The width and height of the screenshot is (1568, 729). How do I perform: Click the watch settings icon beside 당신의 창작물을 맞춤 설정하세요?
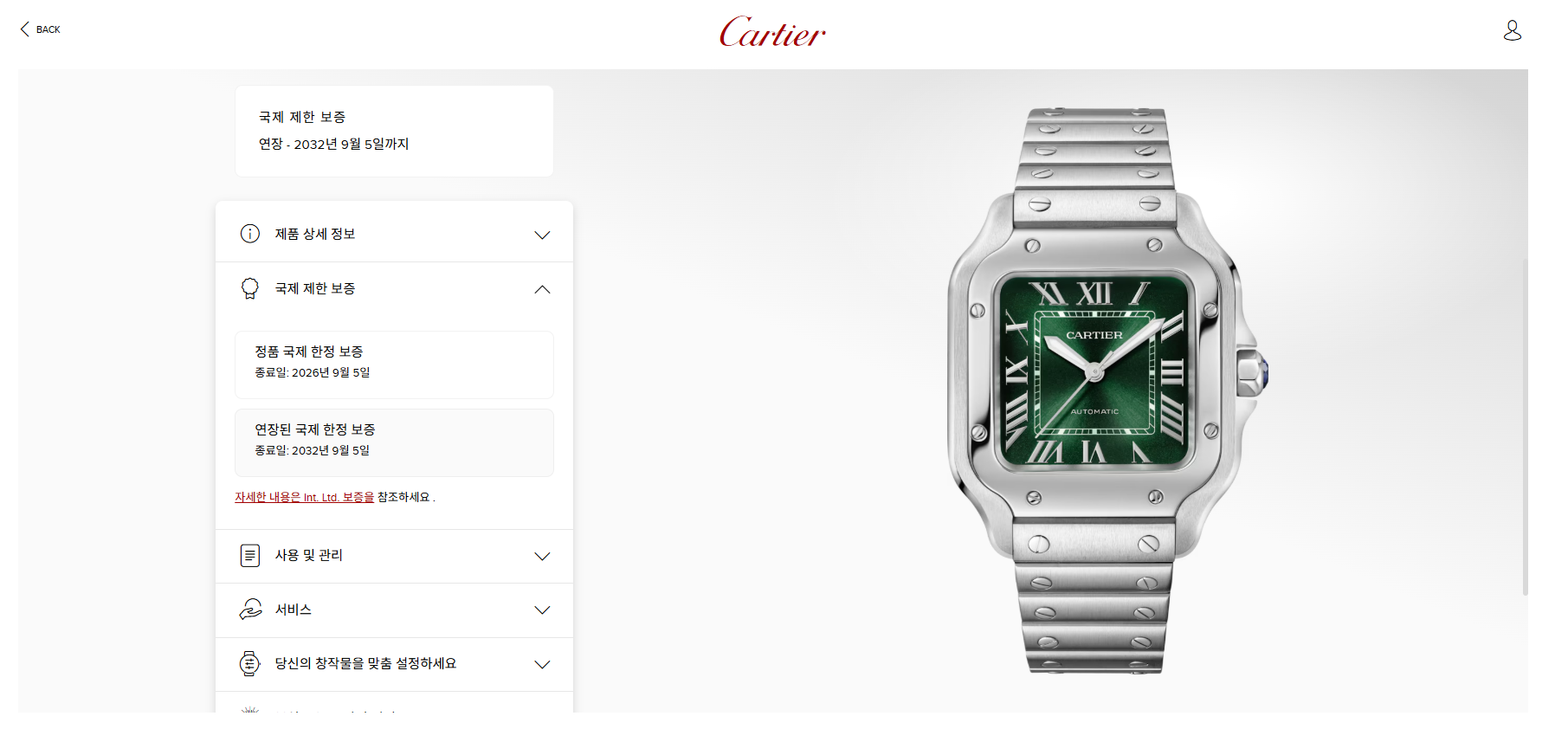[250, 664]
